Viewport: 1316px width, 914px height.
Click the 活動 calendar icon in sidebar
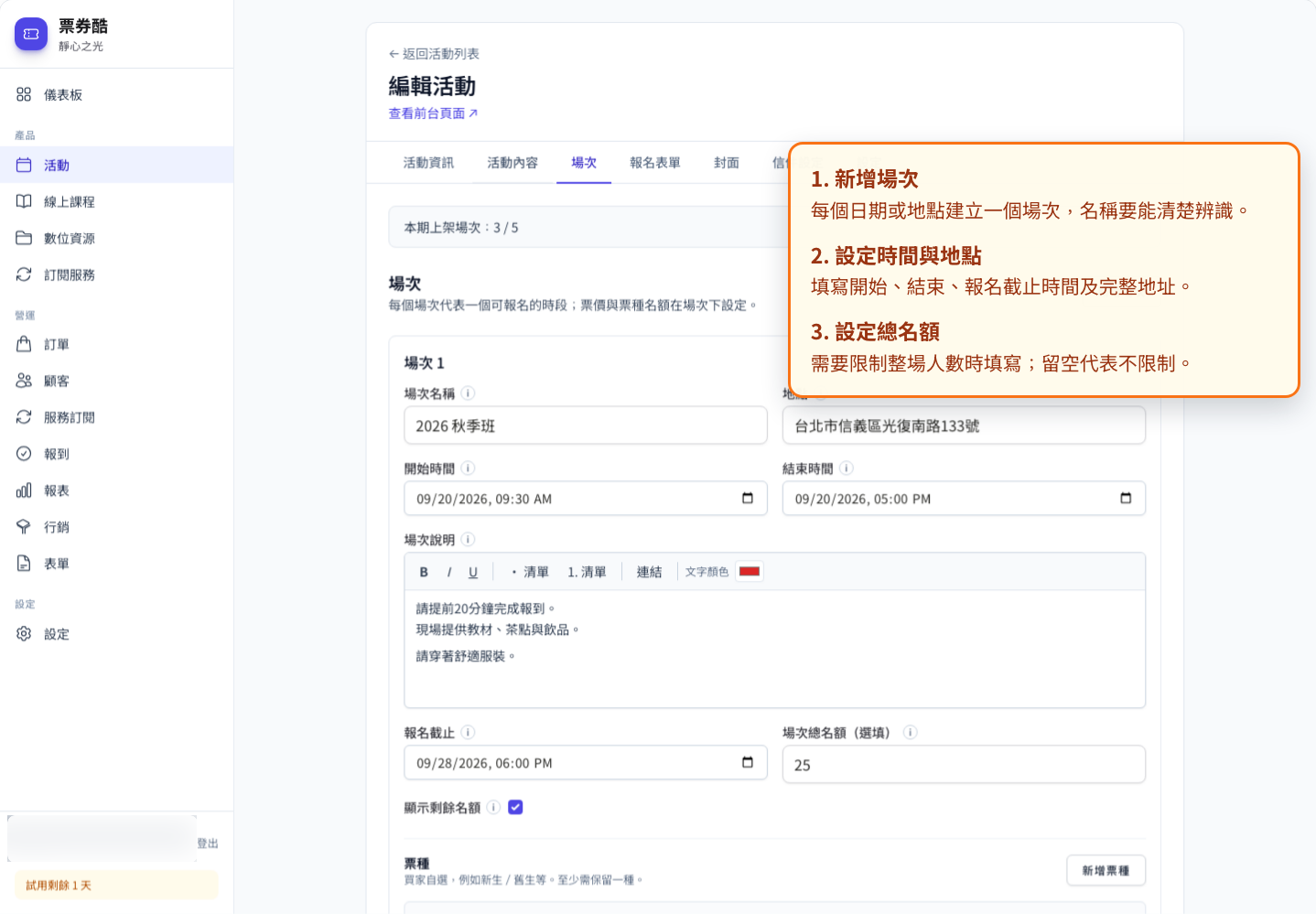(24, 165)
